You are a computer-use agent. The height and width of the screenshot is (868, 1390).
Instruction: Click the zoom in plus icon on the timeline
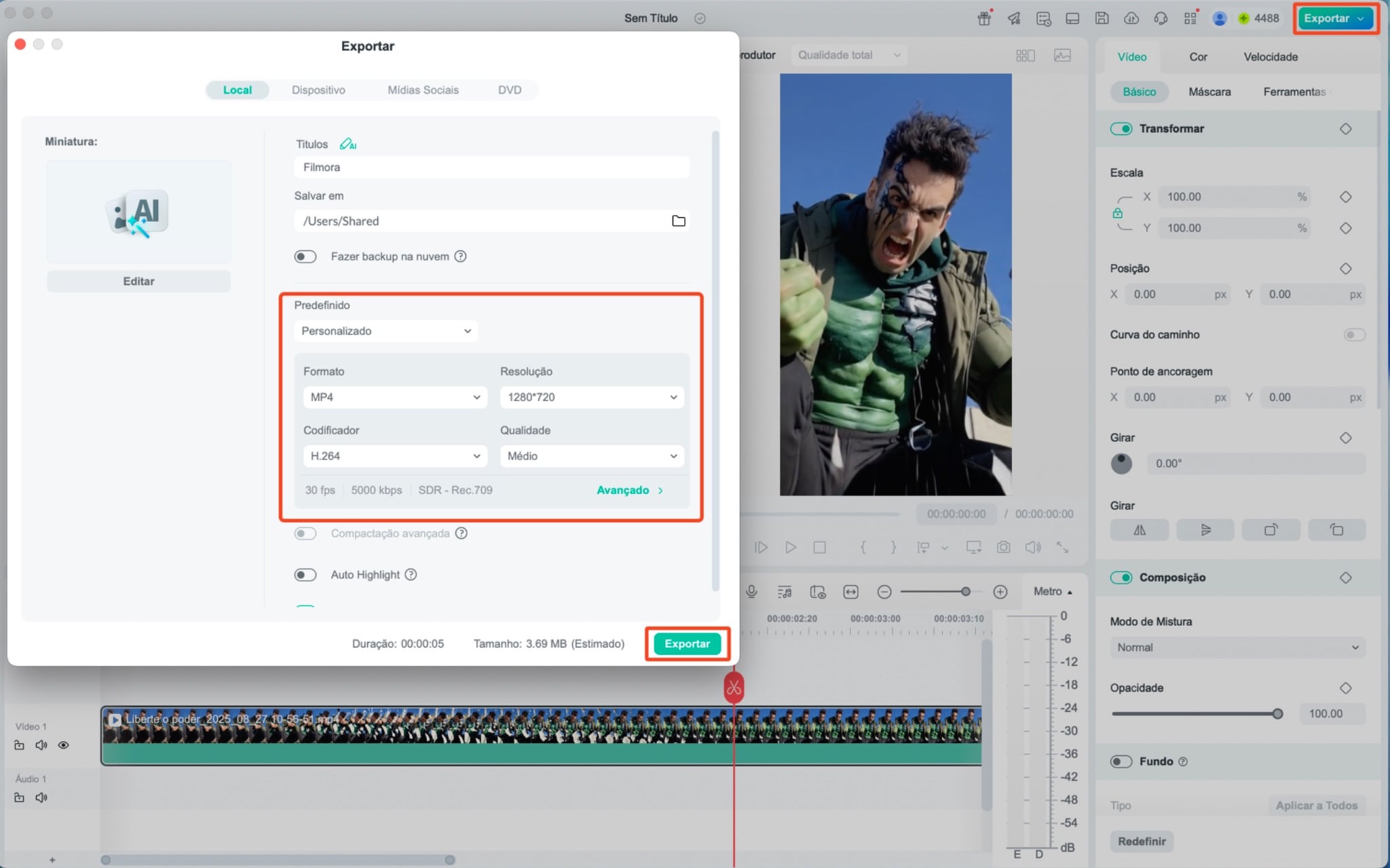click(1000, 592)
